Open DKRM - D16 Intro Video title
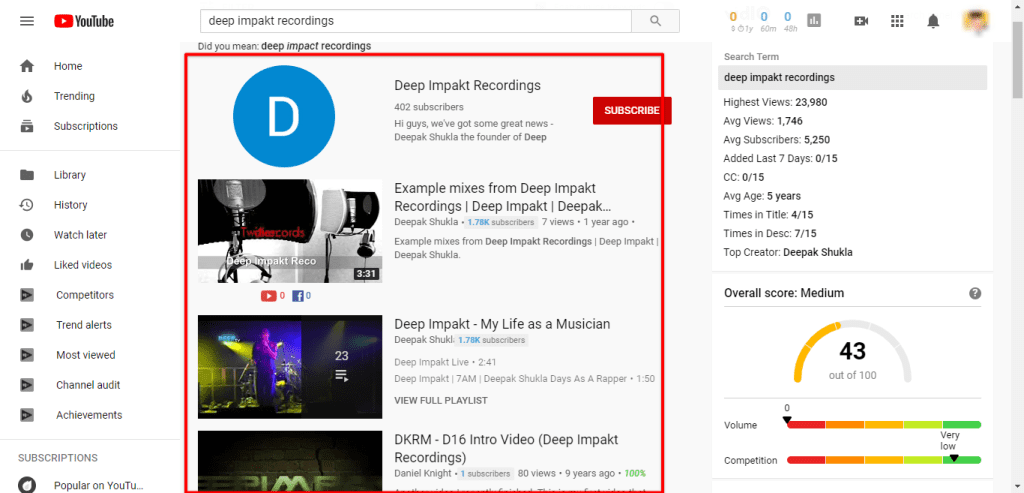1024x493 pixels. coord(506,448)
